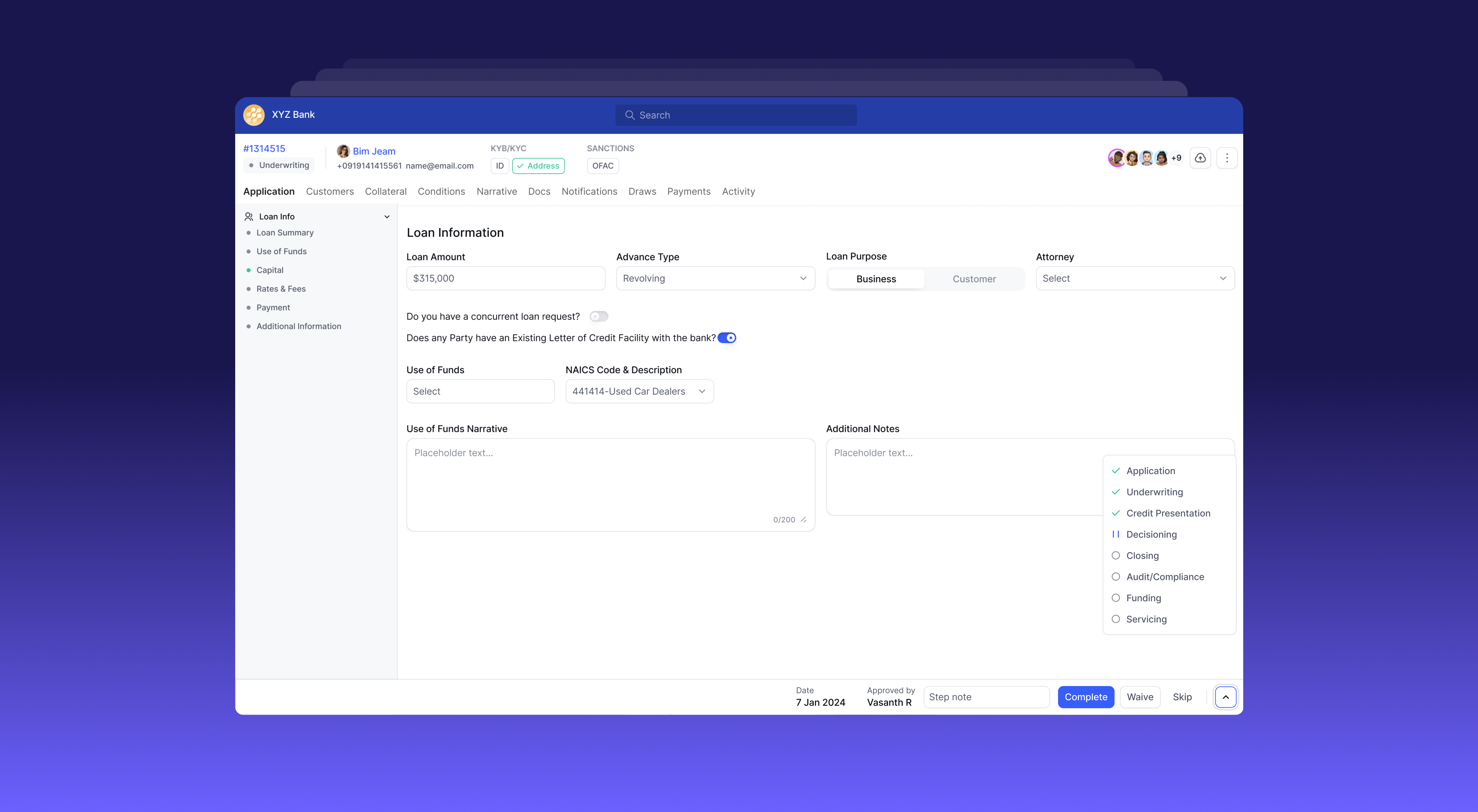Go to the Activity tab
Screen dimensions: 1478x812
pos(738,192)
